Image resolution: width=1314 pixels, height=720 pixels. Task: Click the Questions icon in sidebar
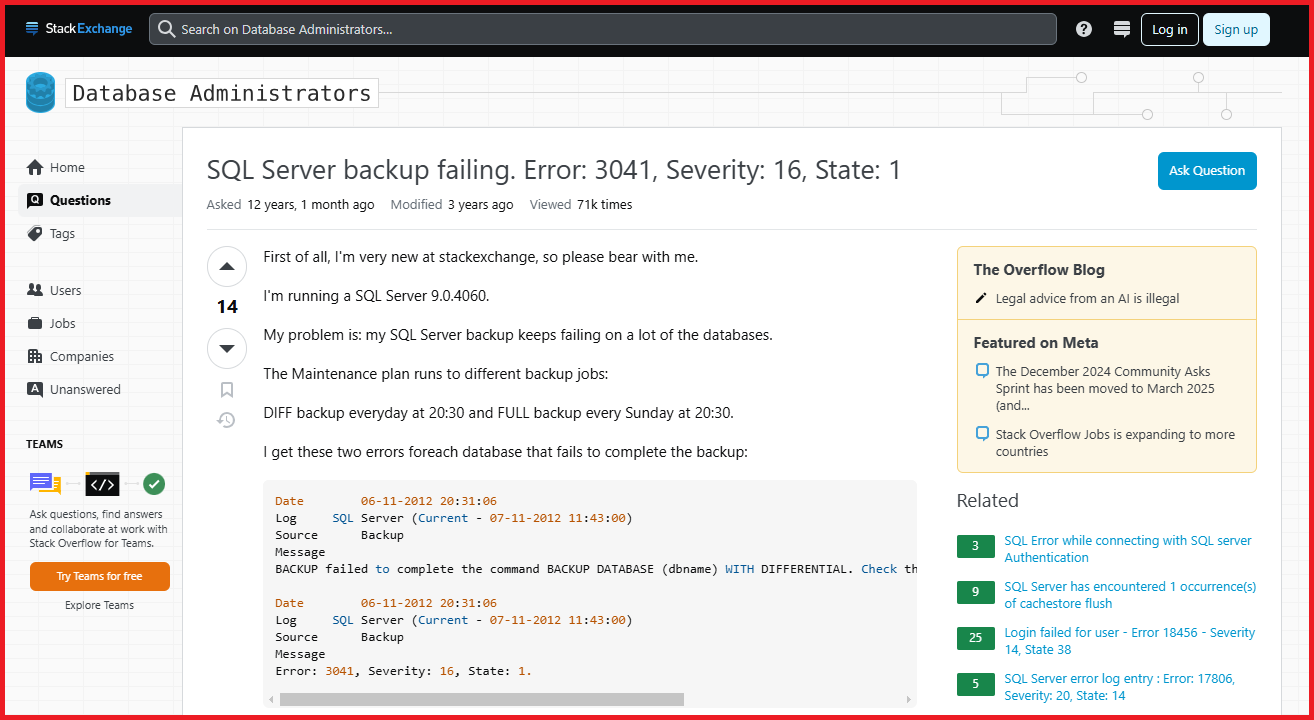35,200
